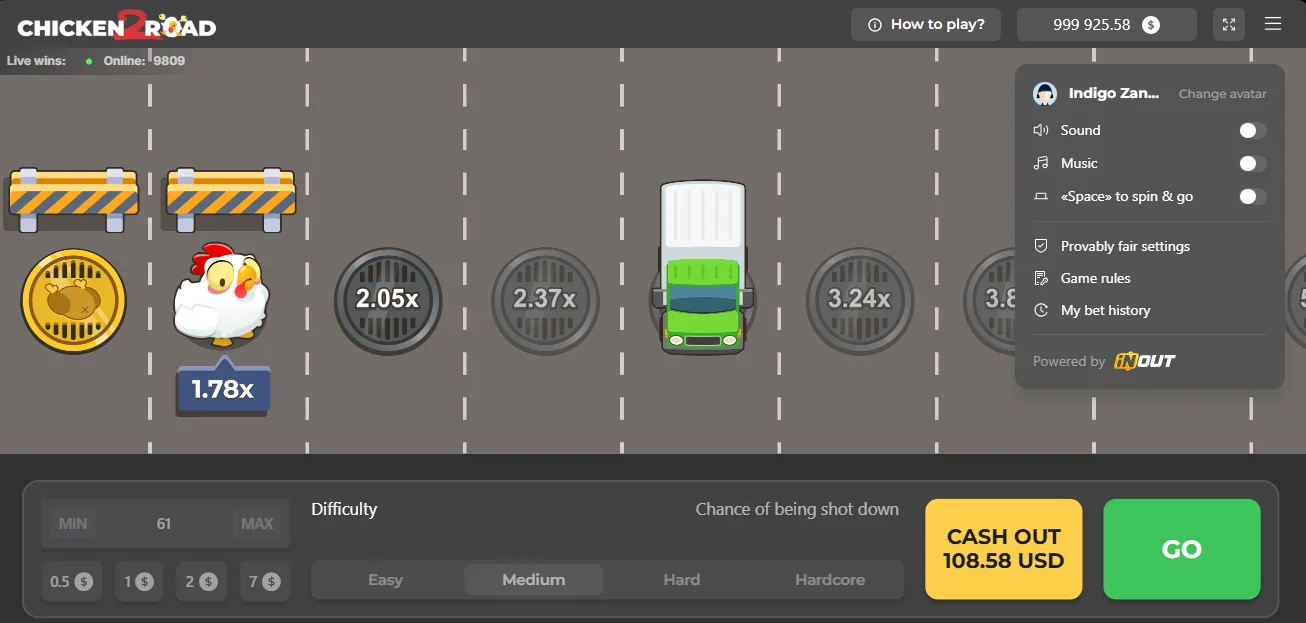The image size is (1306, 623).
Task: Click the barrier above the chicken
Action: click(231, 199)
